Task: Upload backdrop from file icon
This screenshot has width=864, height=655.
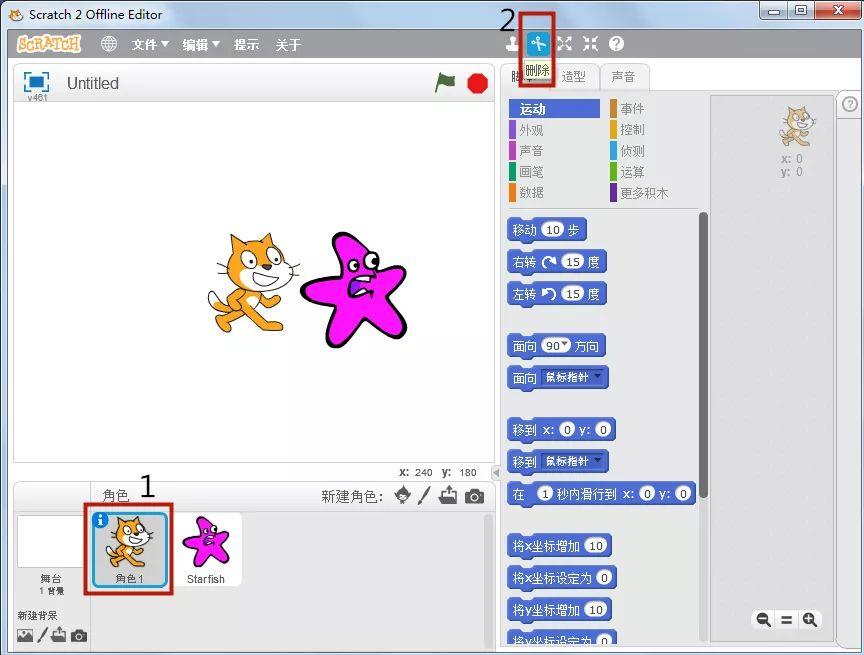Action: pyautogui.click(x=58, y=635)
